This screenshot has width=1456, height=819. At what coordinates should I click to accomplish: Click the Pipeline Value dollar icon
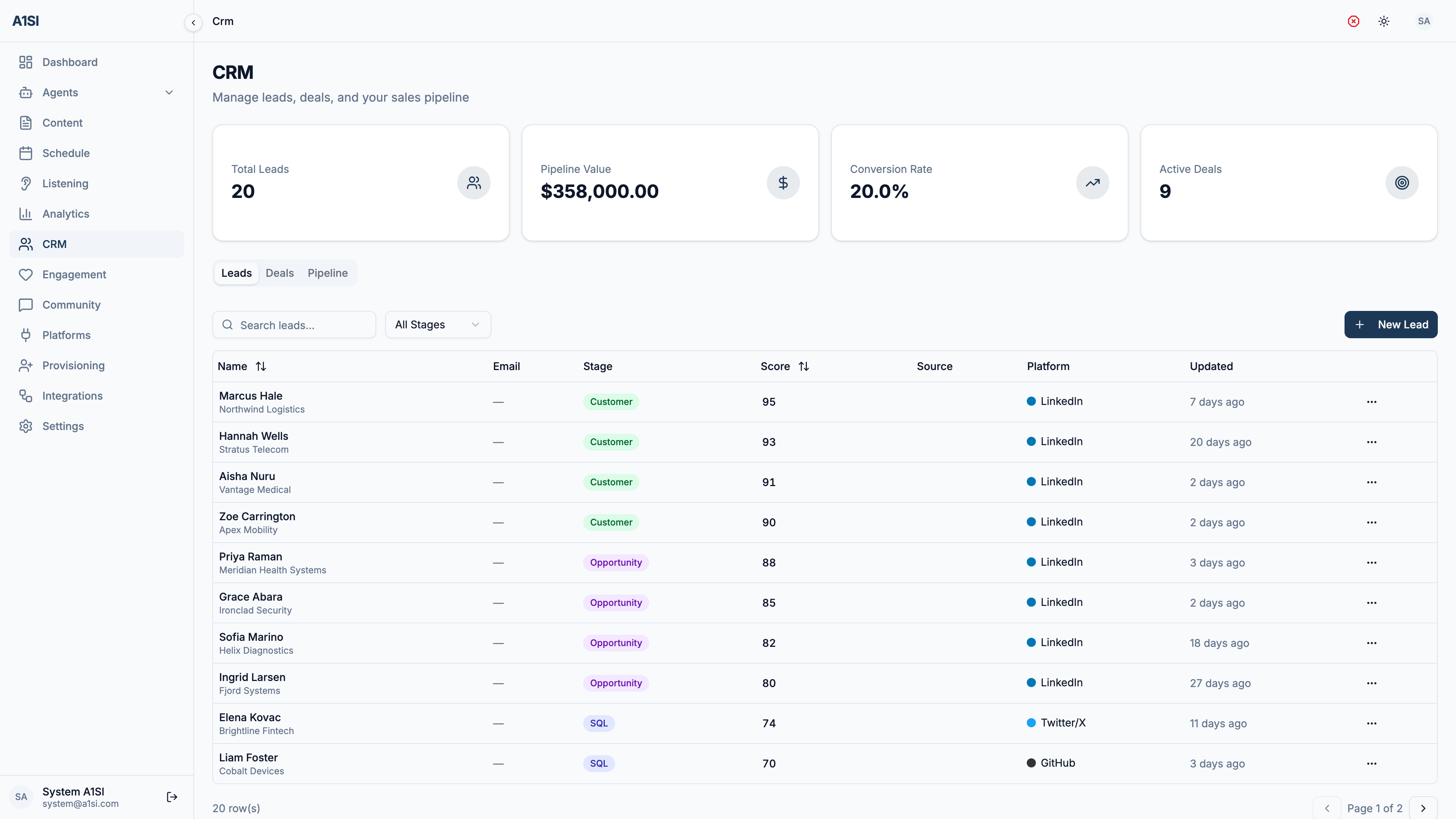(x=783, y=182)
